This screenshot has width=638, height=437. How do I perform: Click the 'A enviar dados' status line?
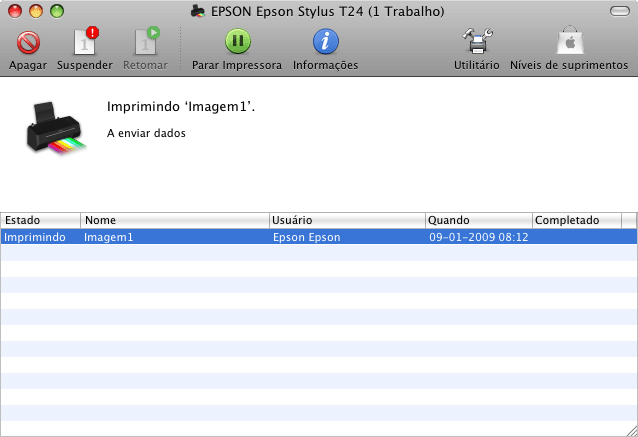click(x=146, y=133)
